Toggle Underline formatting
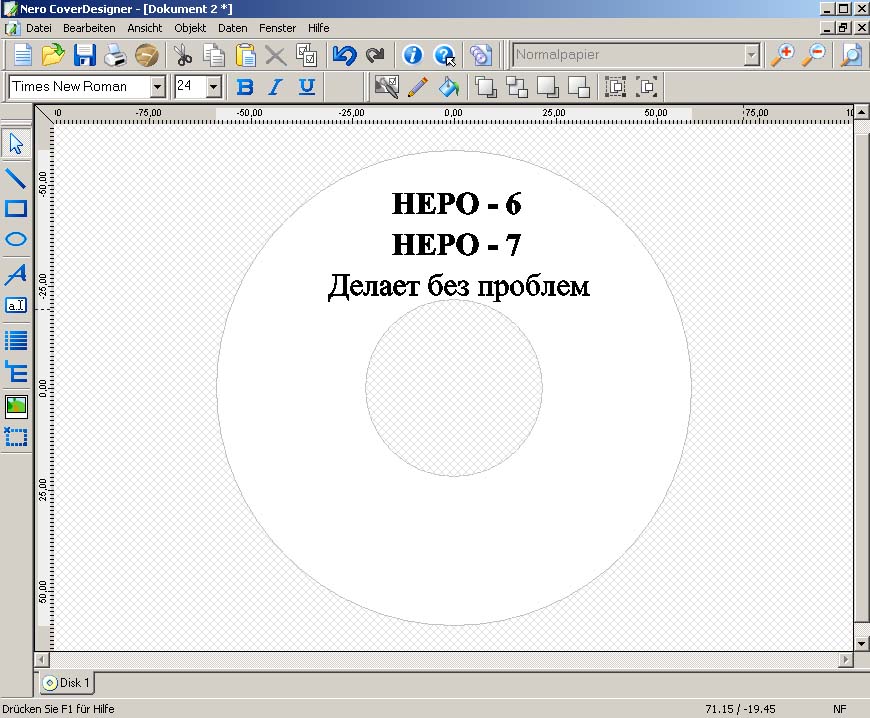The image size is (870, 718). click(x=306, y=87)
